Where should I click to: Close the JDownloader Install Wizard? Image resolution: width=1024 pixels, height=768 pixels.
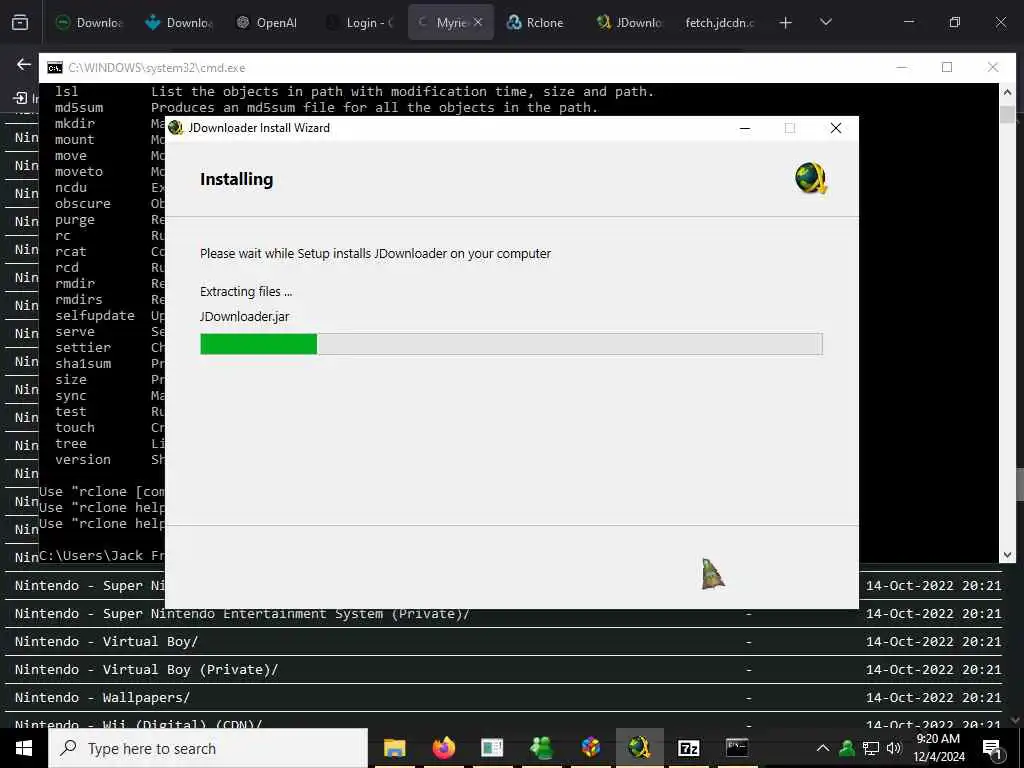[x=835, y=128]
